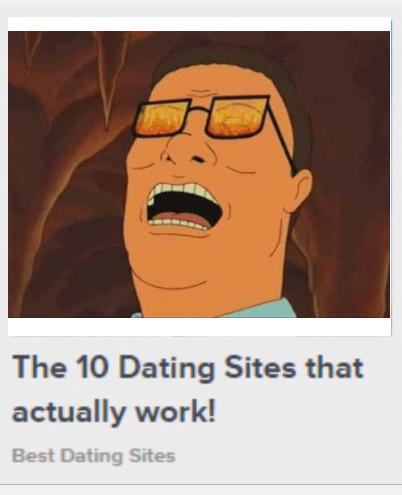Open the cartoon man ad thumbnail
This screenshot has height=495, width=402.
point(199,174)
